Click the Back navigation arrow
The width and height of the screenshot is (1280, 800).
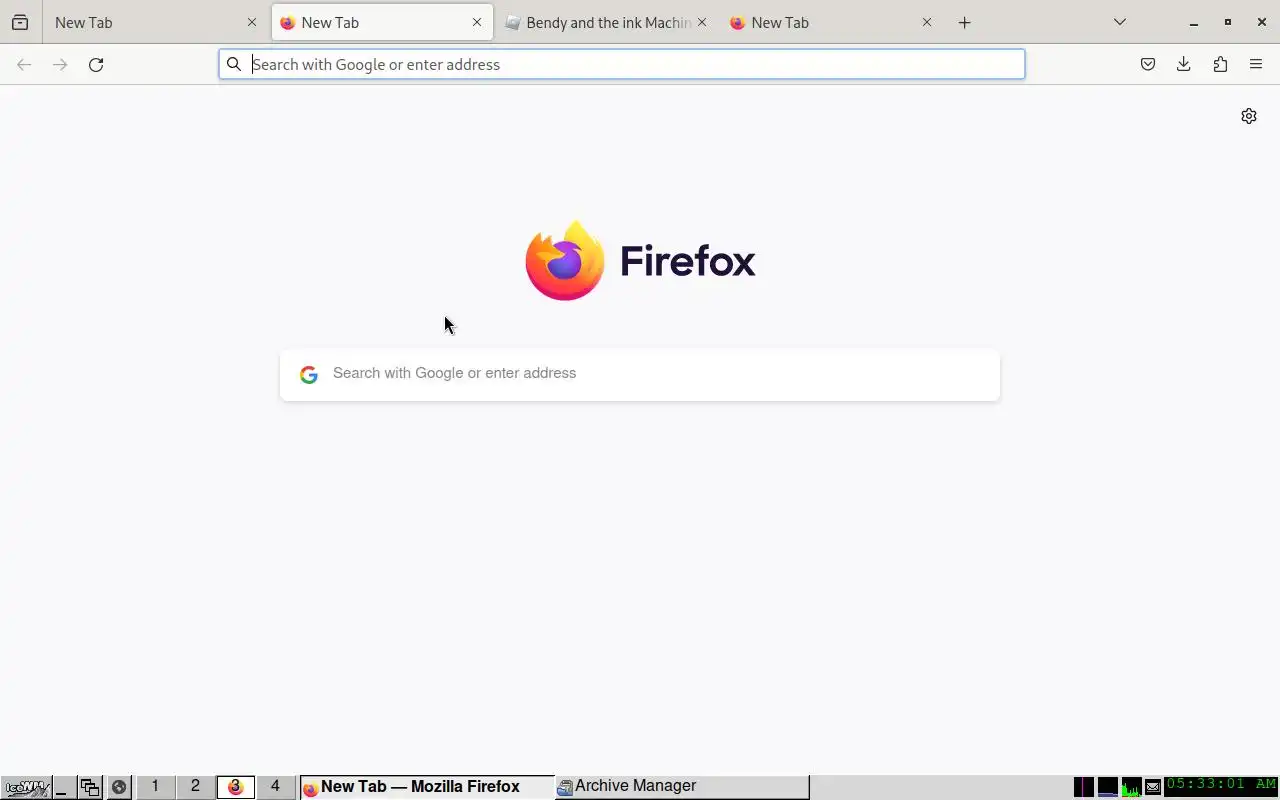coord(24,64)
